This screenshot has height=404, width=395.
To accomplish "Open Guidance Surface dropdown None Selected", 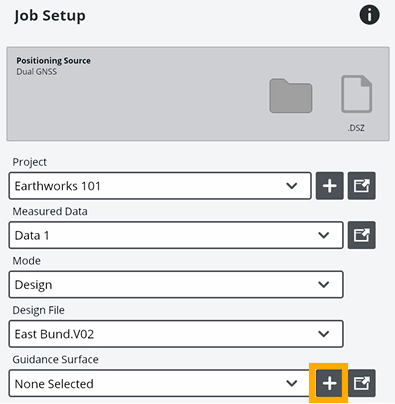I will pos(160,383).
